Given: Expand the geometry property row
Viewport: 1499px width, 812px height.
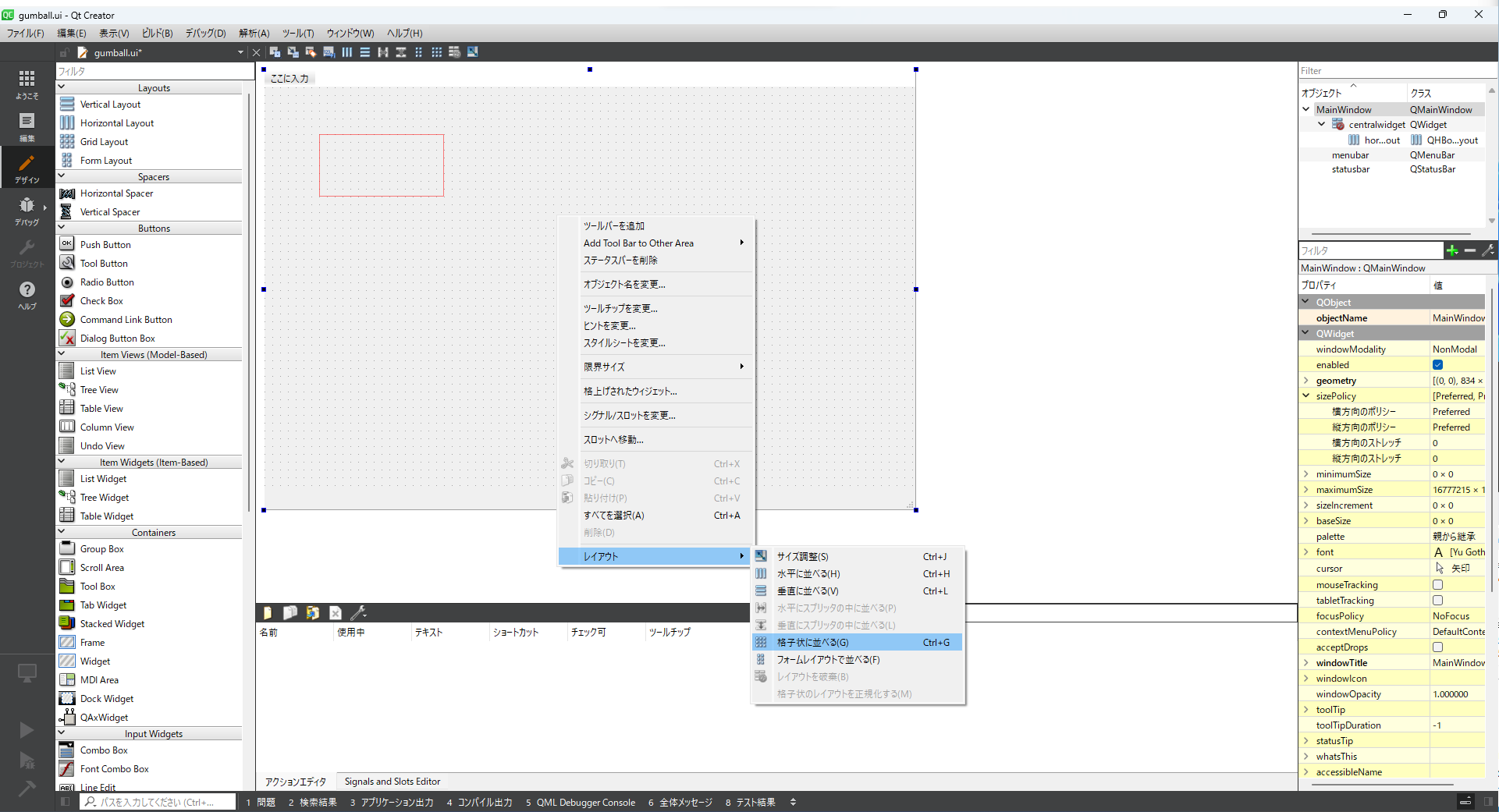Looking at the screenshot, I should point(1306,381).
